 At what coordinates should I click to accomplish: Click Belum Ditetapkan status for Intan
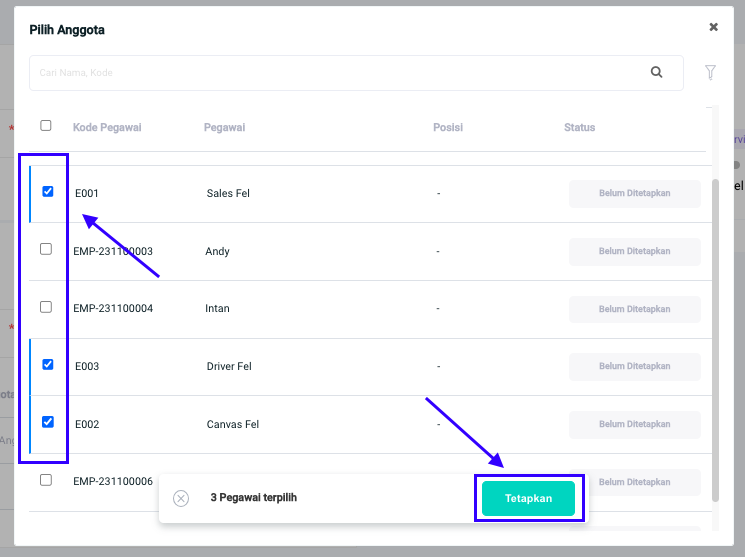634,309
